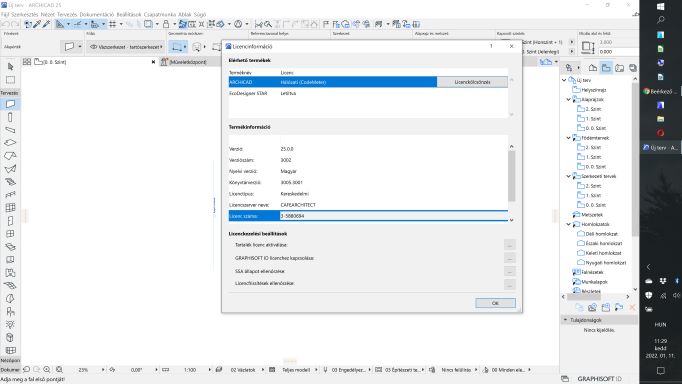Select the Column tool in the toolbox
Viewport: 682px width, 384px height.
10,117
